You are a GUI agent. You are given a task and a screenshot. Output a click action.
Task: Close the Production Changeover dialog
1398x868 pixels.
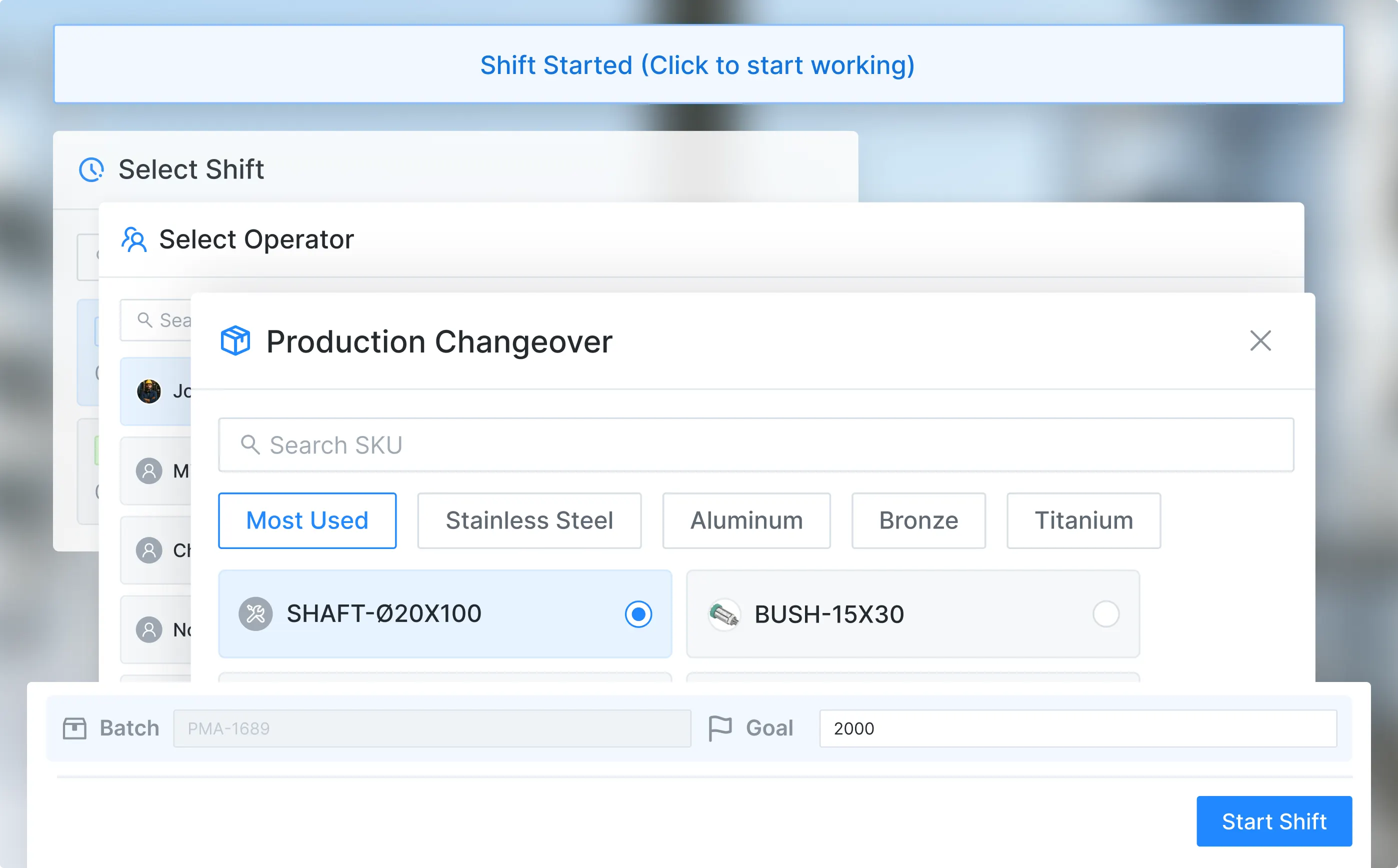tap(1260, 340)
